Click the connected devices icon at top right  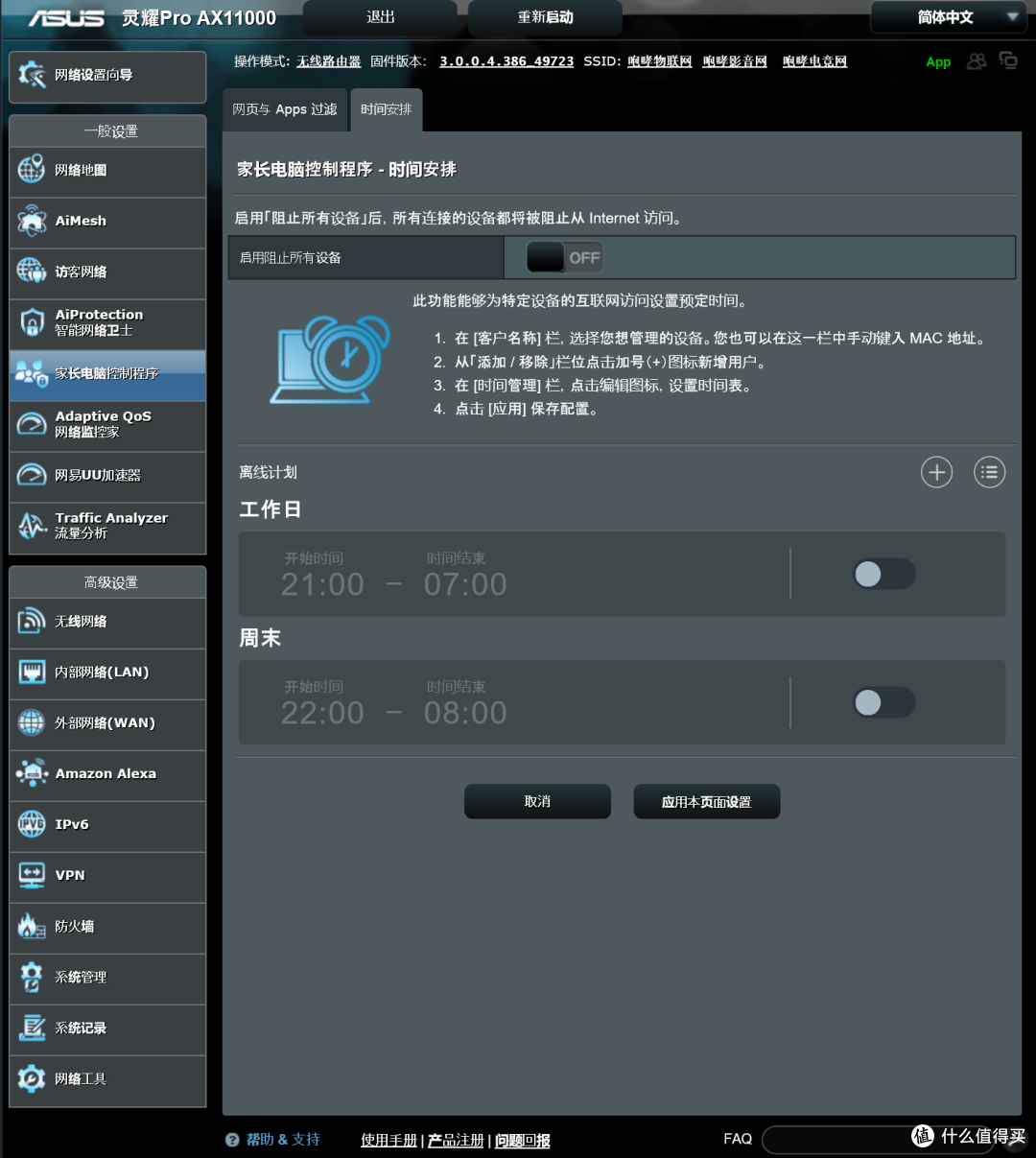point(1008,60)
